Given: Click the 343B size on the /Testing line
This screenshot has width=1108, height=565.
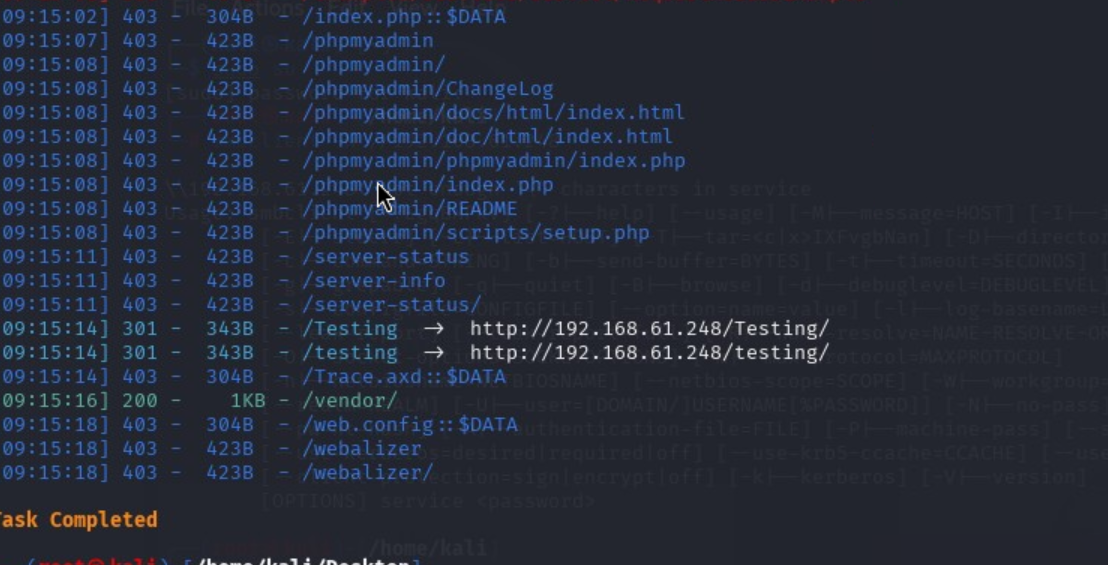Looking at the screenshot, I should click(x=229, y=329).
